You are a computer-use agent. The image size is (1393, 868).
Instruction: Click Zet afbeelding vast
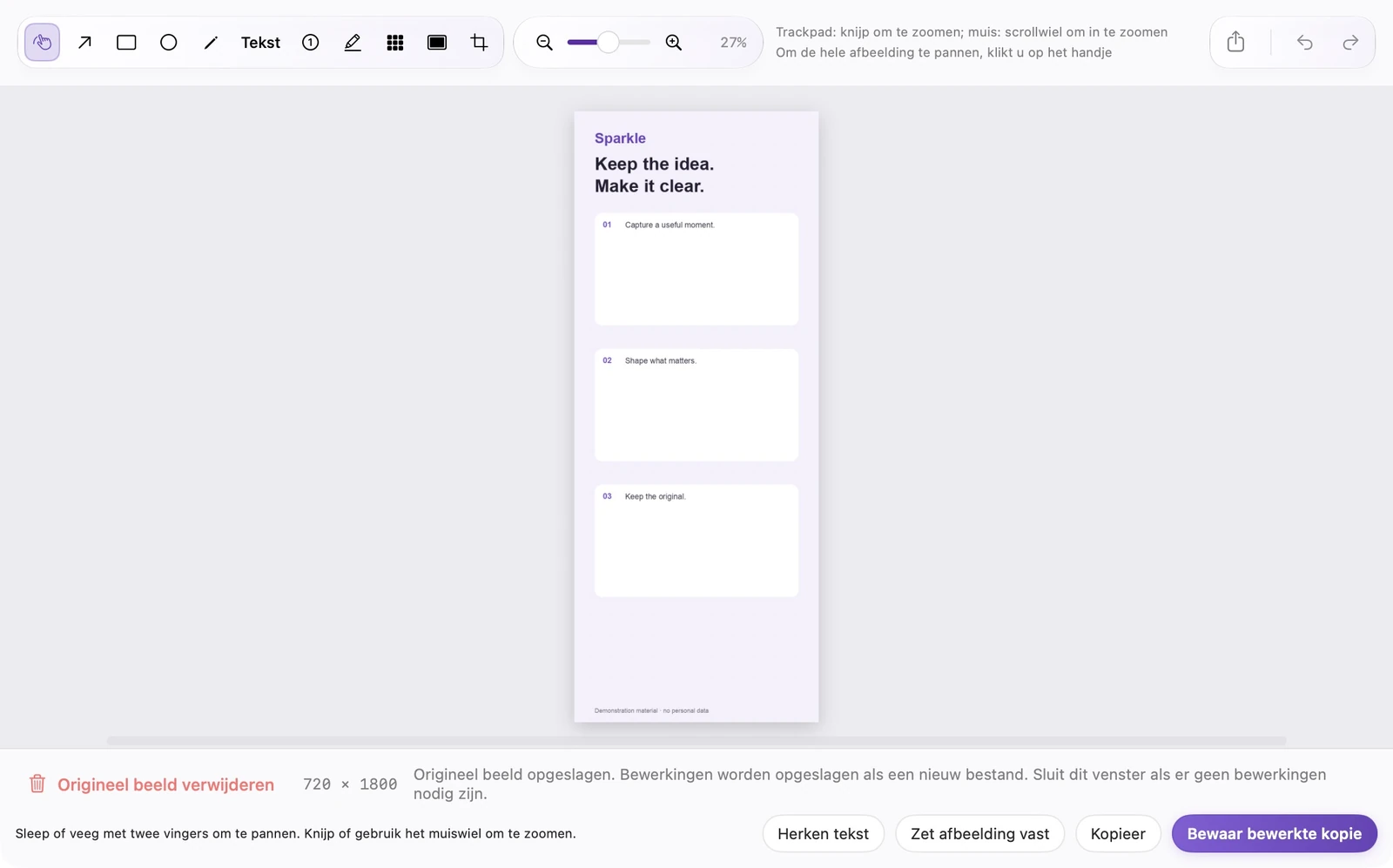tap(979, 834)
